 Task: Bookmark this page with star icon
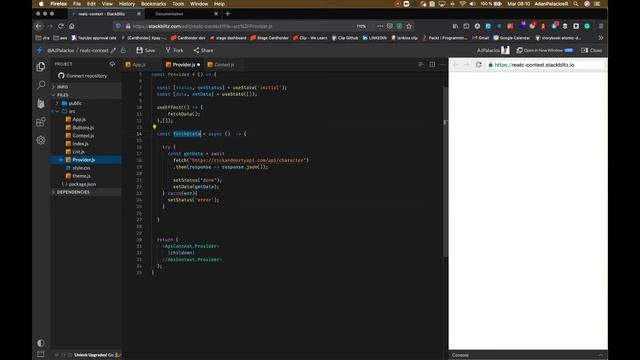[409, 26]
